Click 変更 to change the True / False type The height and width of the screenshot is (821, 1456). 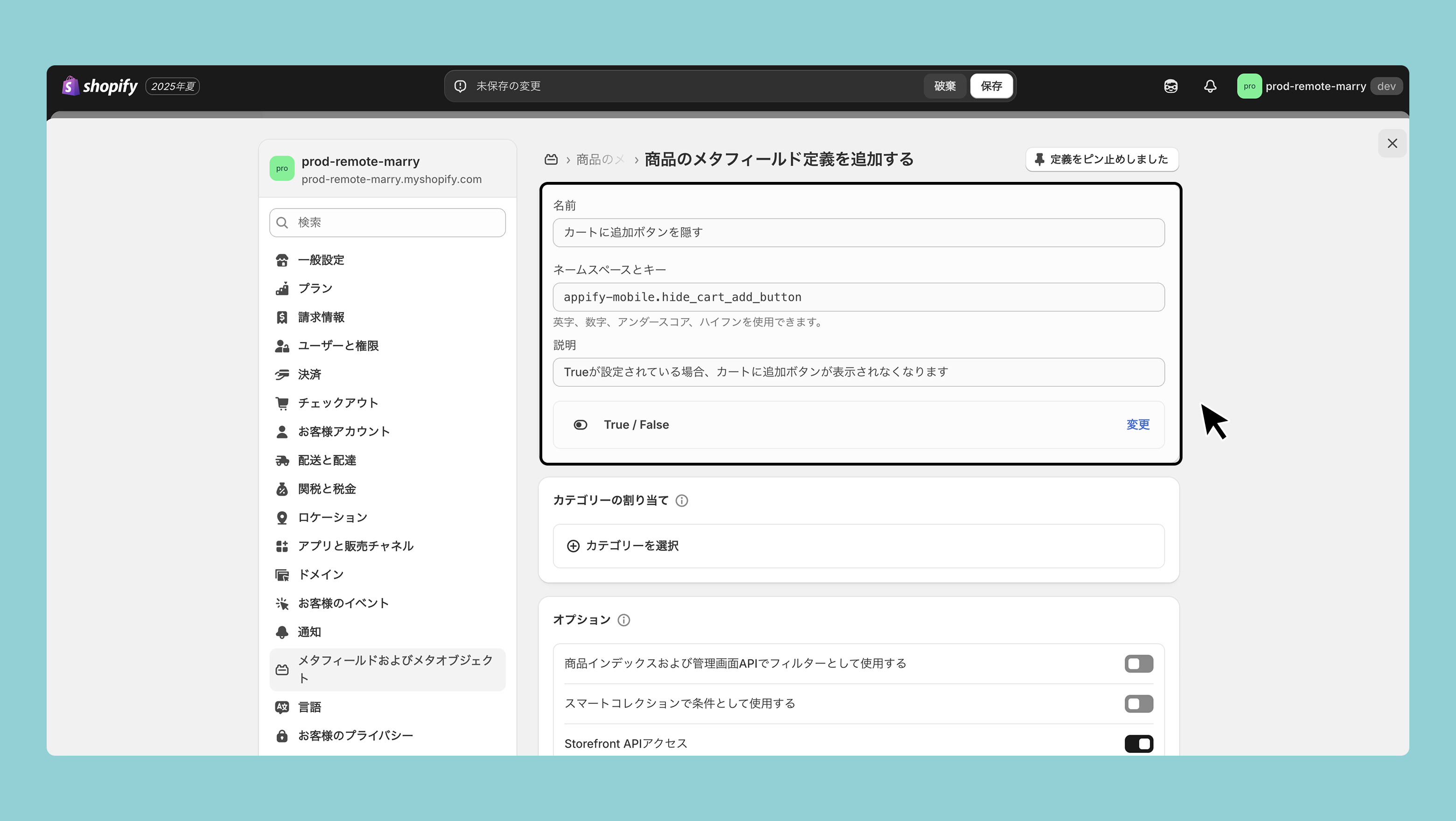tap(1137, 424)
